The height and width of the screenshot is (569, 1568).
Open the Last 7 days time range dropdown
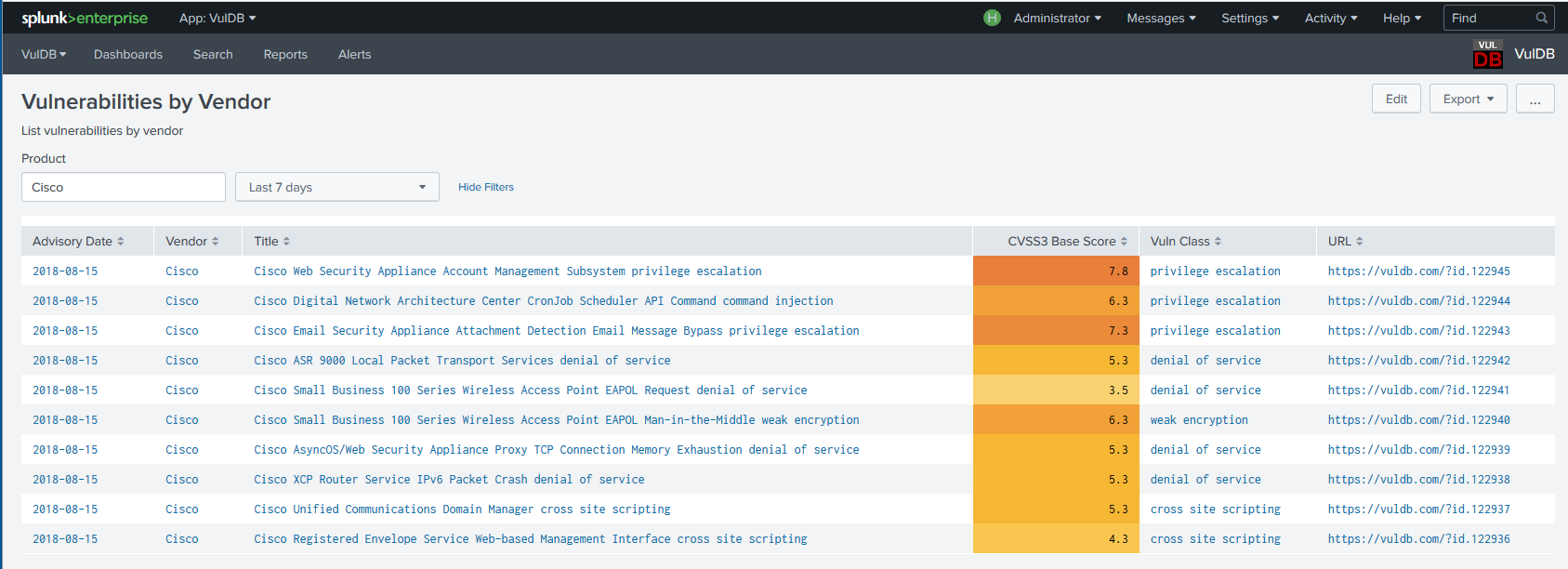336,187
